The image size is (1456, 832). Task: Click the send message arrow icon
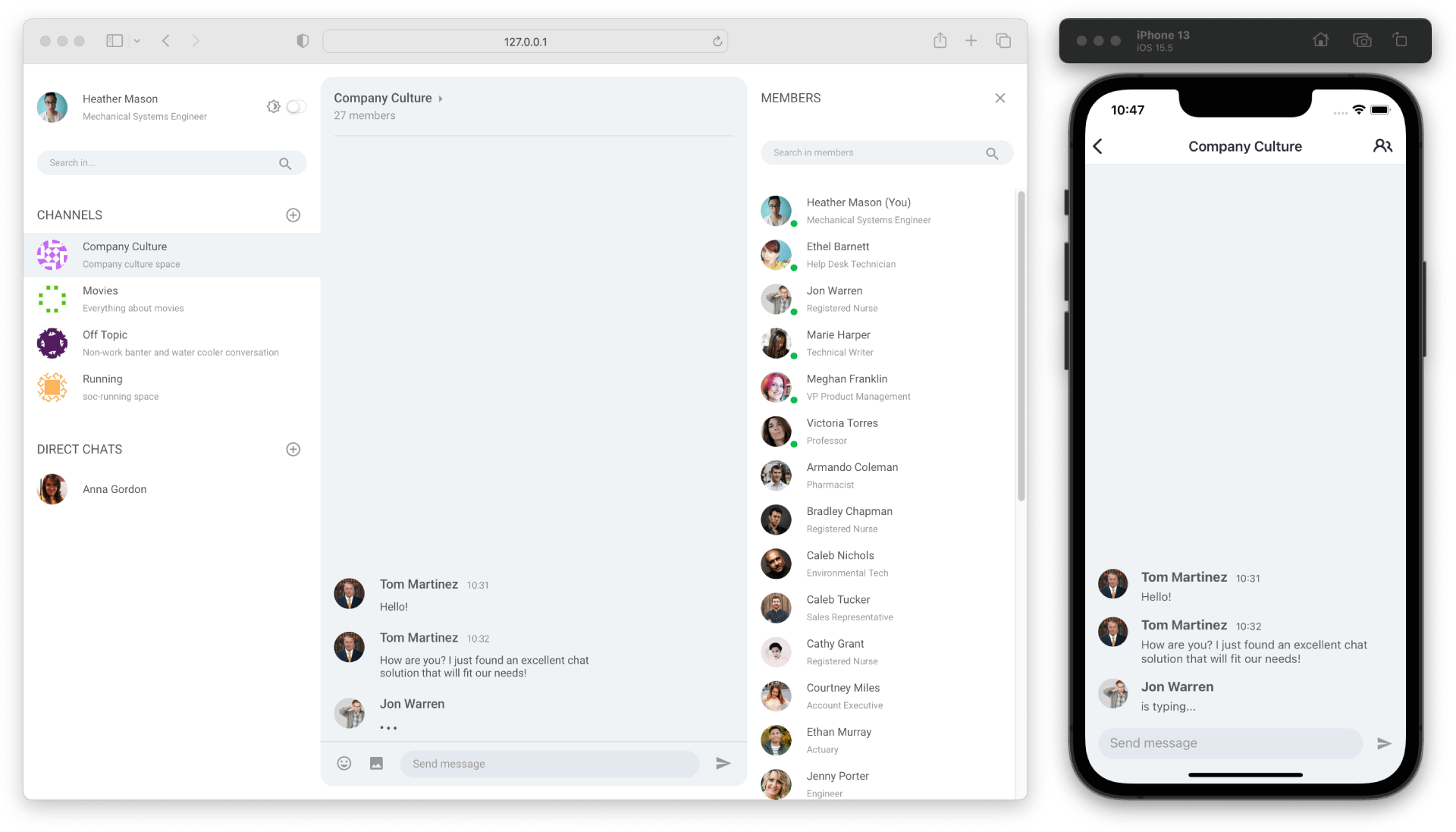click(723, 763)
